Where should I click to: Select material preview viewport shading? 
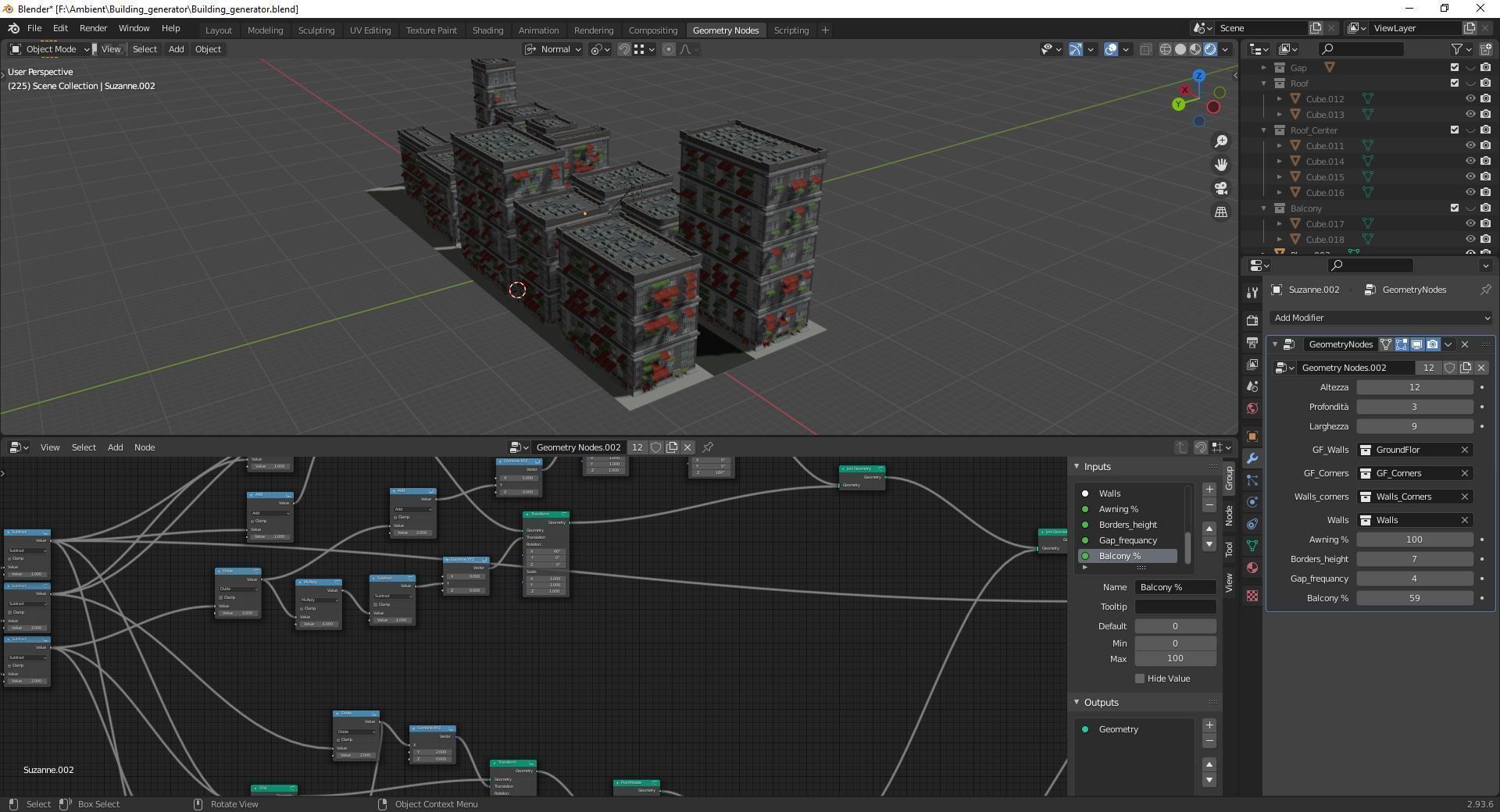click(x=1195, y=49)
